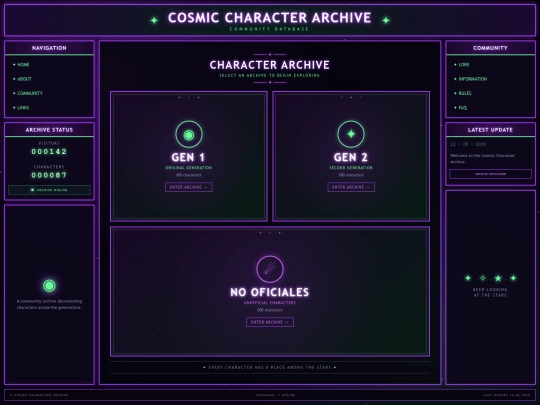Click the five-point star above 'Keep looking at the stars'
This screenshot has height=405, width=540.
tap(498, 278)
